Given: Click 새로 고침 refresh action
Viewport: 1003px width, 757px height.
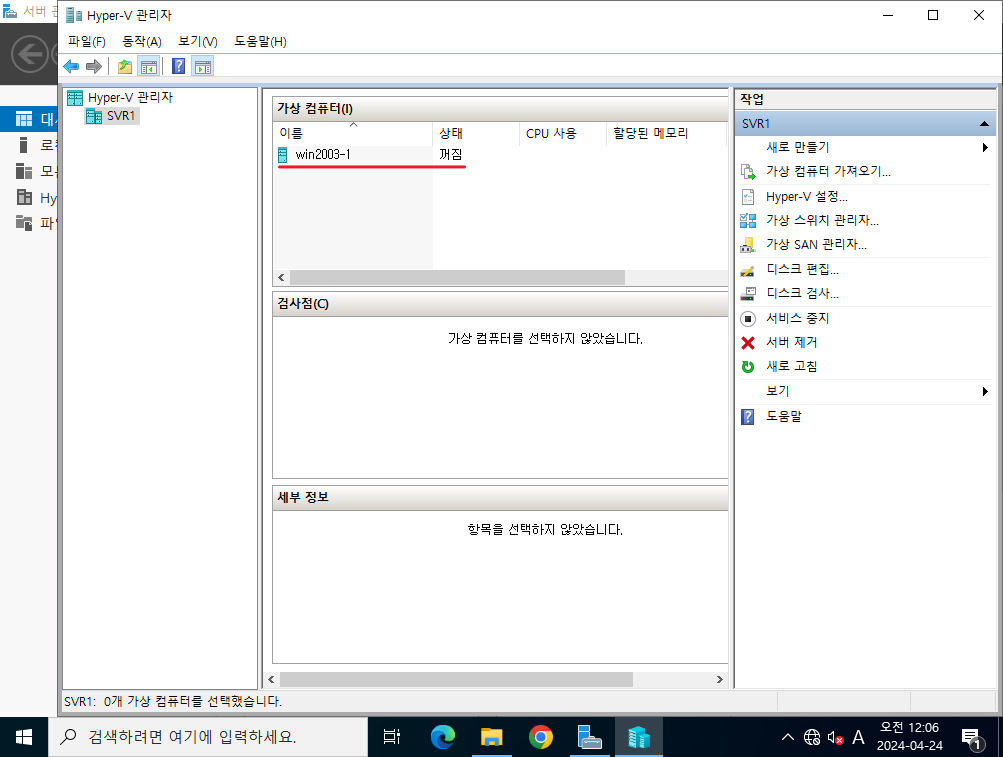Looking at the screenshot, I should [791, 366].
